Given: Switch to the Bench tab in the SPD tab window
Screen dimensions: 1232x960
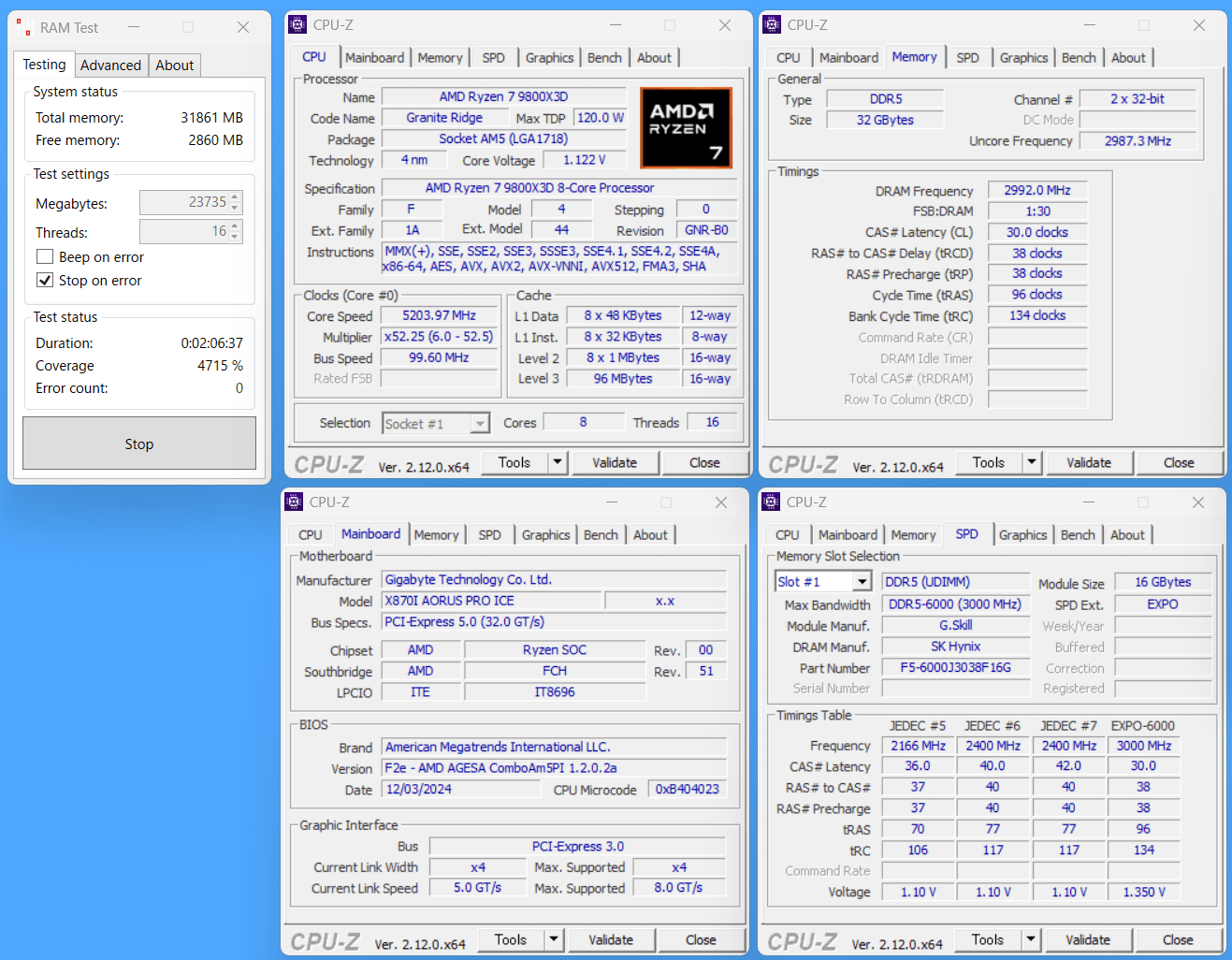Looking at the screenshot, I should [x=1078, y=535].
